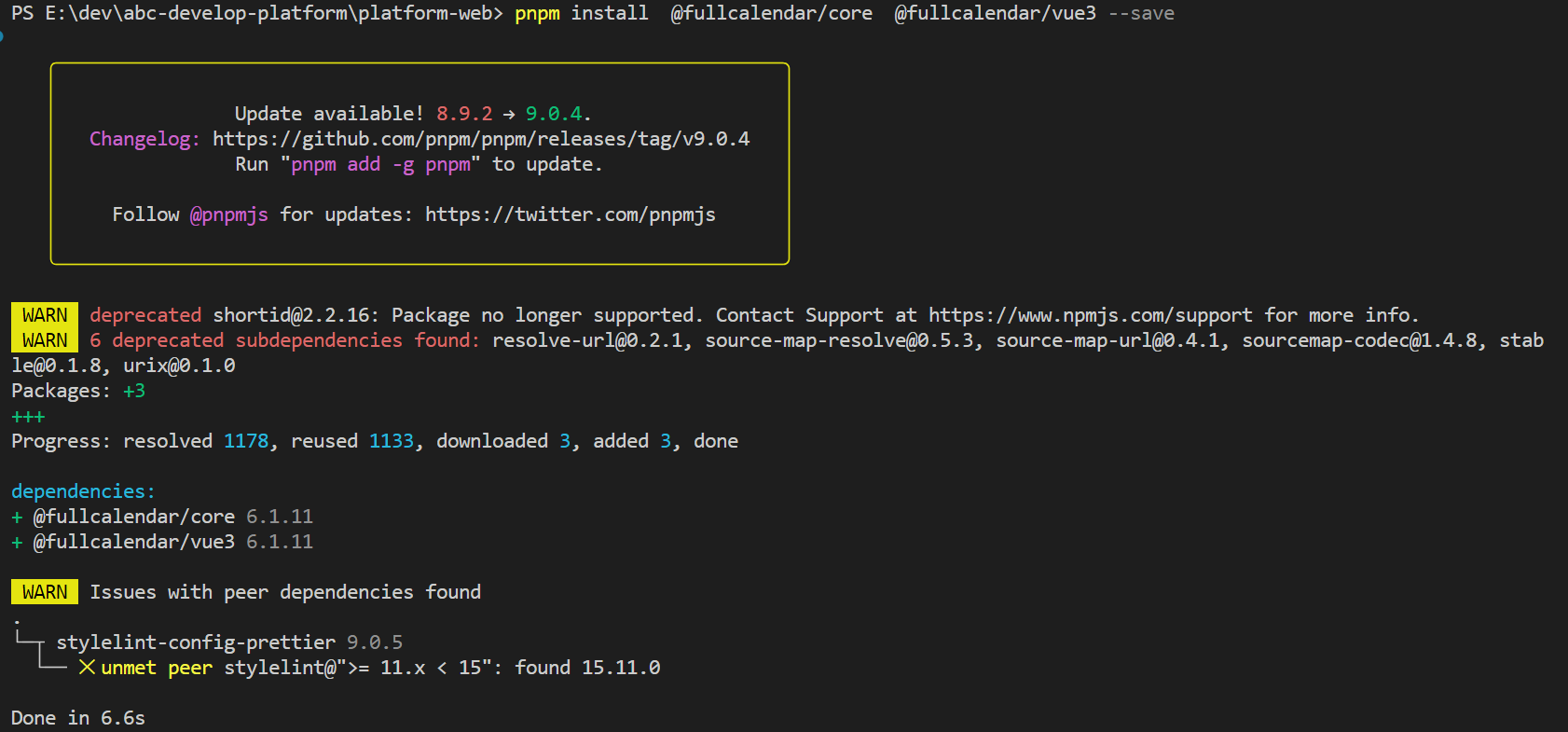Viewport: 1568px width, 732px height.
Task: Open the pnpm changelog GitHub URL
Action: pyautogui.click(x=481, y=139)
